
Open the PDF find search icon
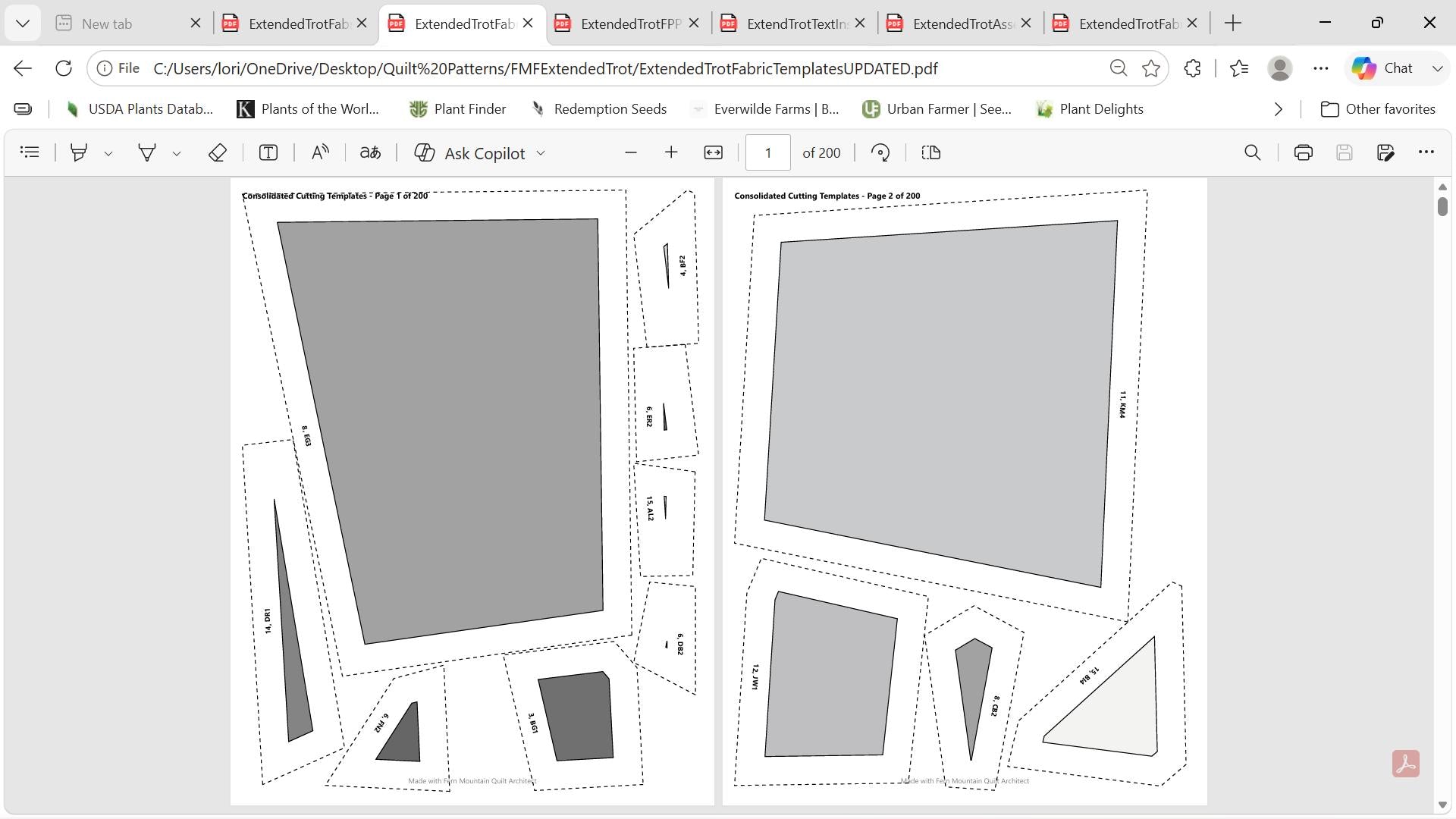point(1253,152)
